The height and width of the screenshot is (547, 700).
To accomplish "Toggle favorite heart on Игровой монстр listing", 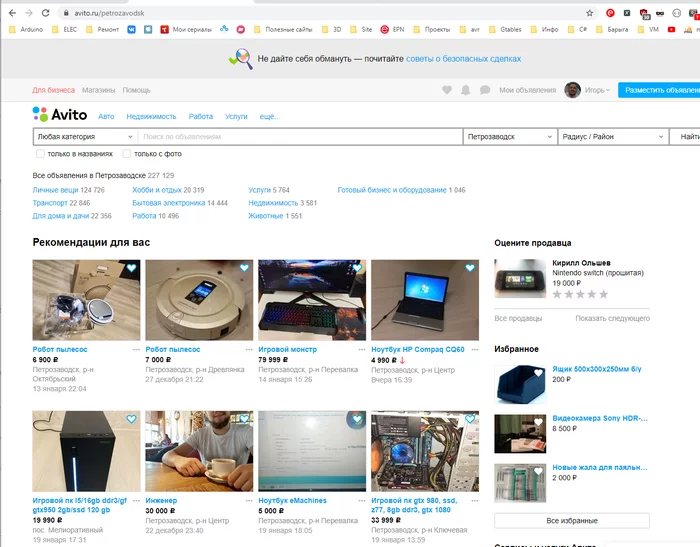I will 357,268.
